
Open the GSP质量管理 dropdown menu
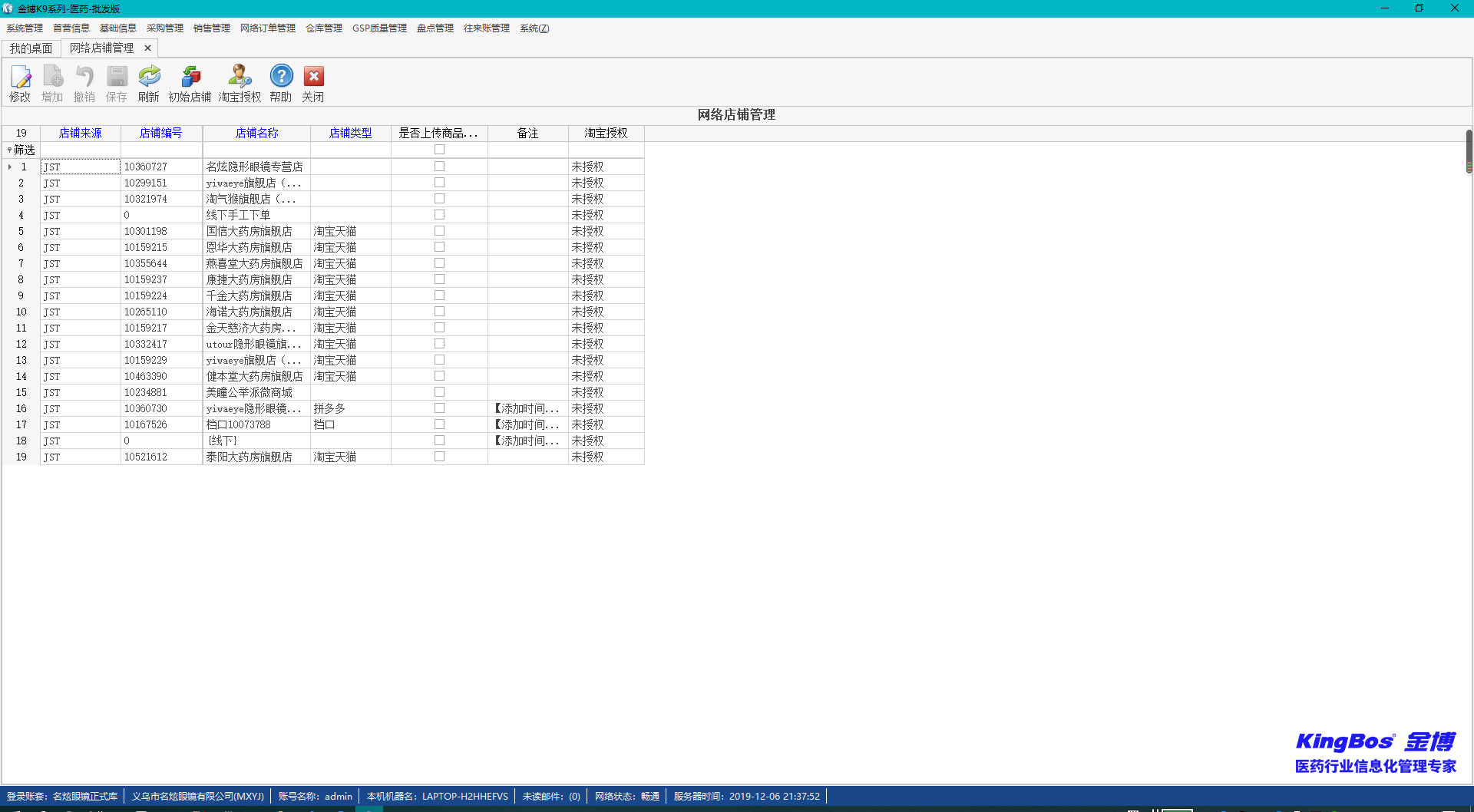(x=379, y=28)
